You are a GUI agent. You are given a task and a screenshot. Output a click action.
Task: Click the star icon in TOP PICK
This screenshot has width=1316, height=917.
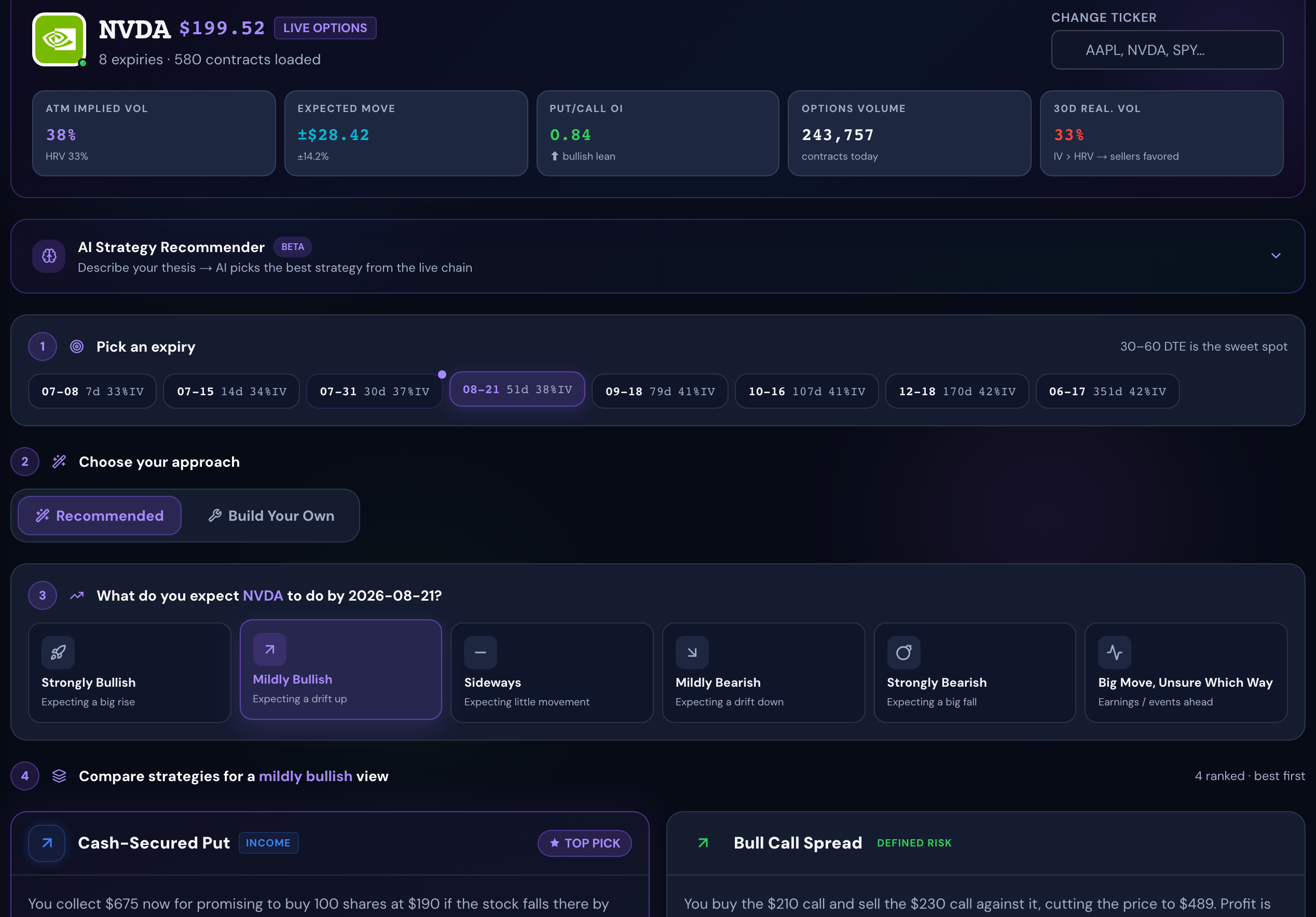554,843
